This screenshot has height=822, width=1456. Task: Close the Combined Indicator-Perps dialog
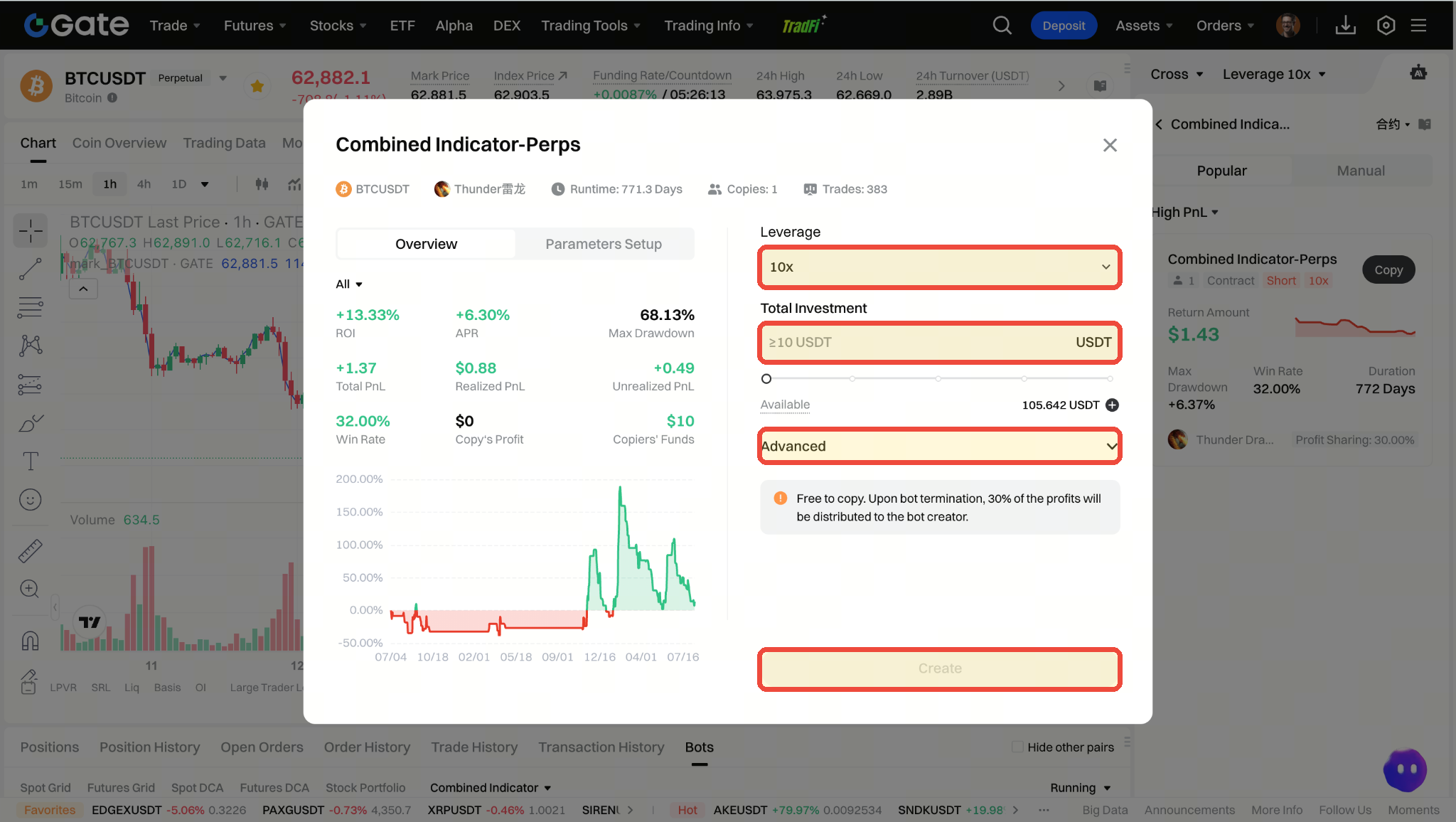[1110, 145]
